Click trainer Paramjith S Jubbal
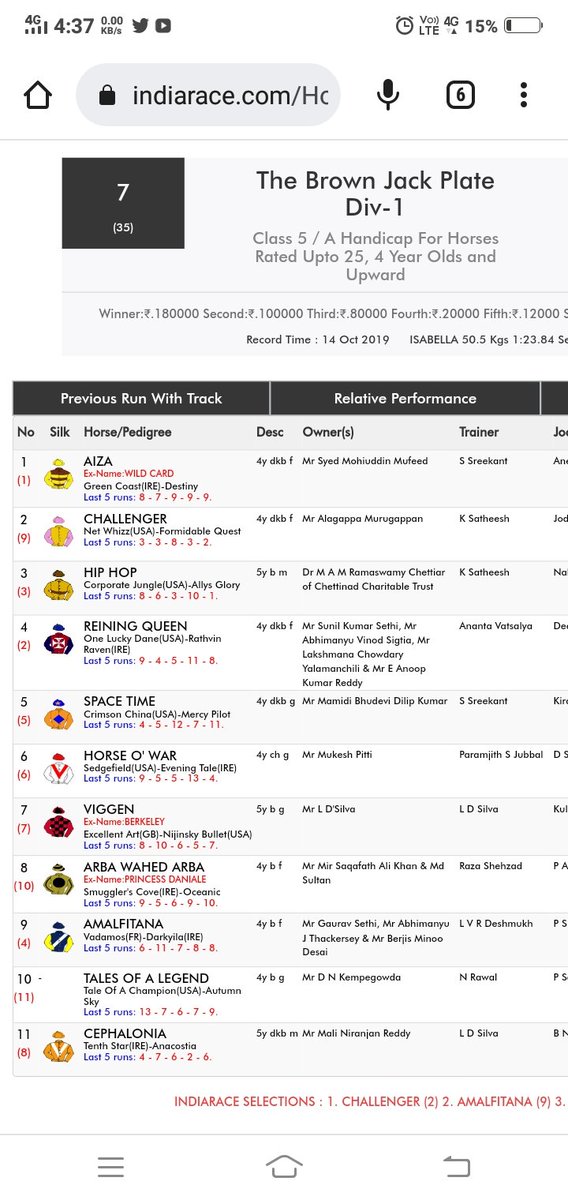Image resolution: width=568 pixels, height=1200 pixels. coord(501,756)
